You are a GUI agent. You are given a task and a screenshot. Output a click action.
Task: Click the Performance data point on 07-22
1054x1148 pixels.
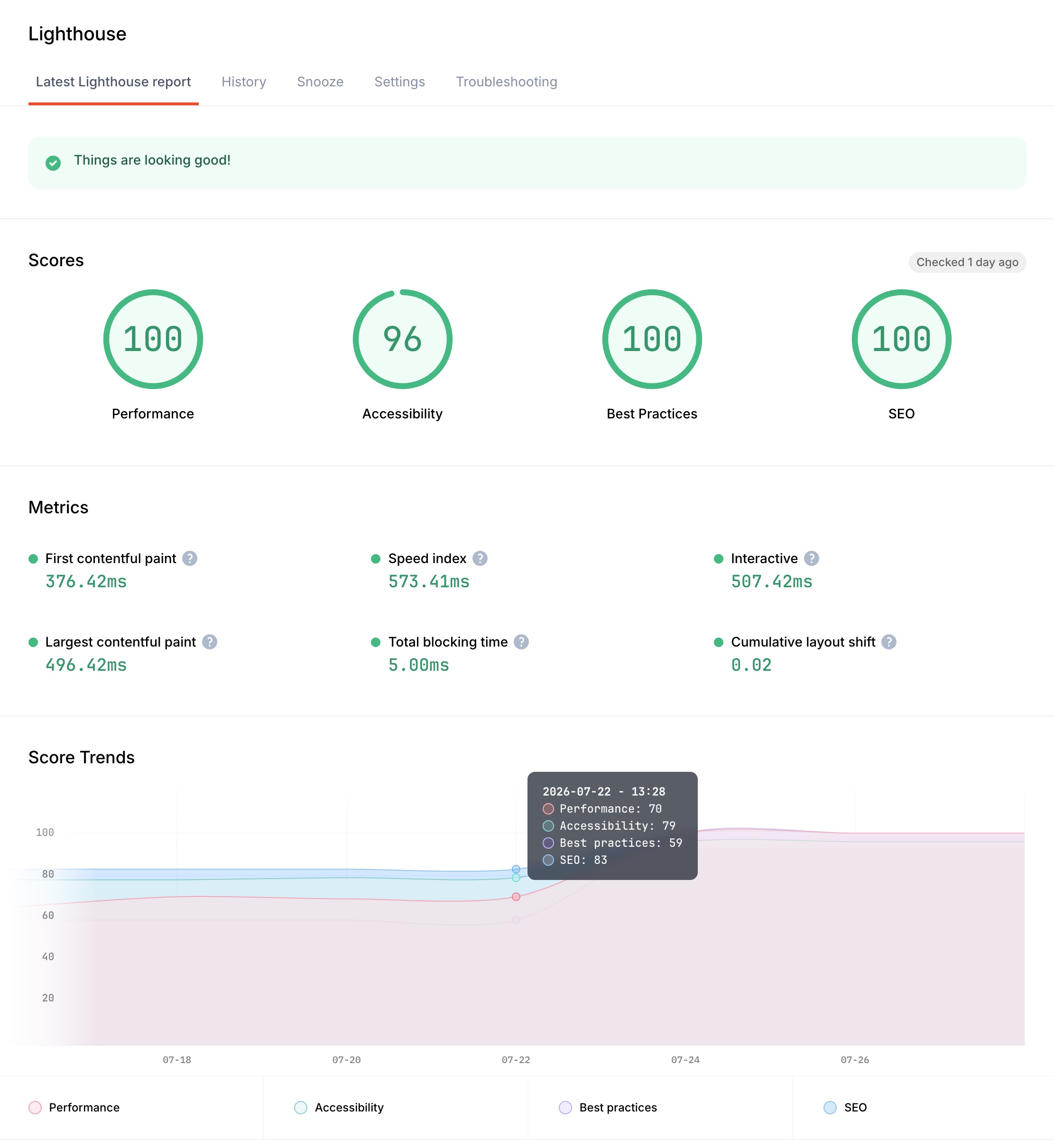[516, 897]
